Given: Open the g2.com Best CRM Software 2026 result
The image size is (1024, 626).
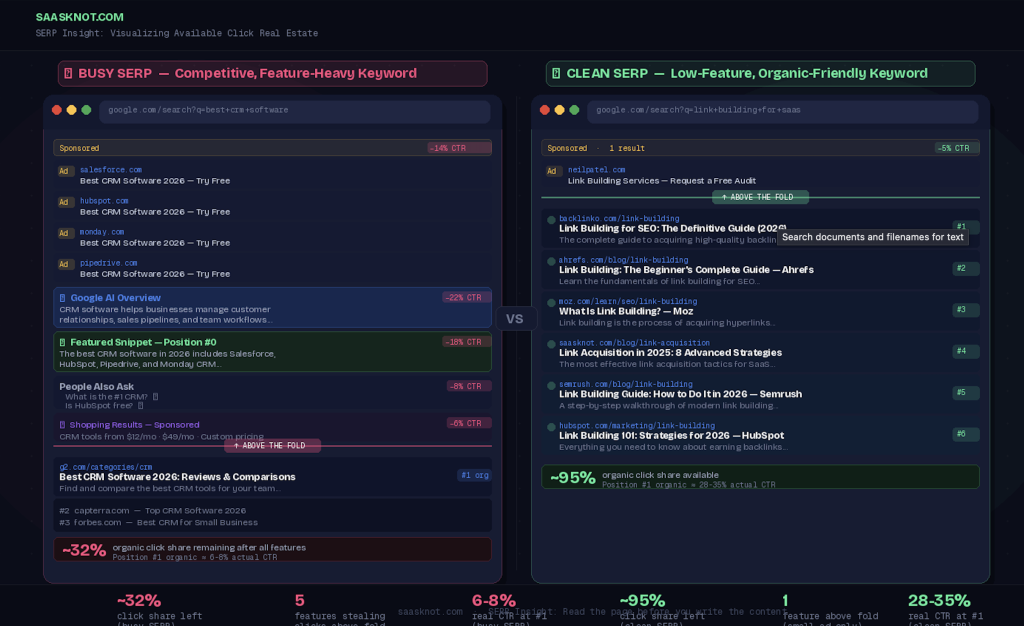Looking at the screenshot, I should point(172,477).
